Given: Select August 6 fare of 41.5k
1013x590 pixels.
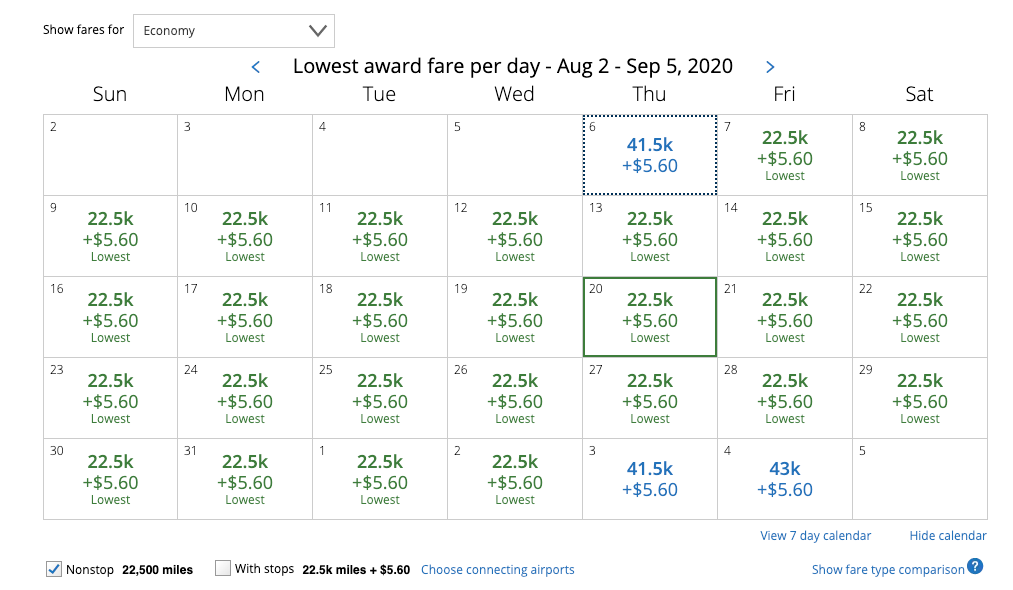Looking at the screenshot, I should pos(650,155).
